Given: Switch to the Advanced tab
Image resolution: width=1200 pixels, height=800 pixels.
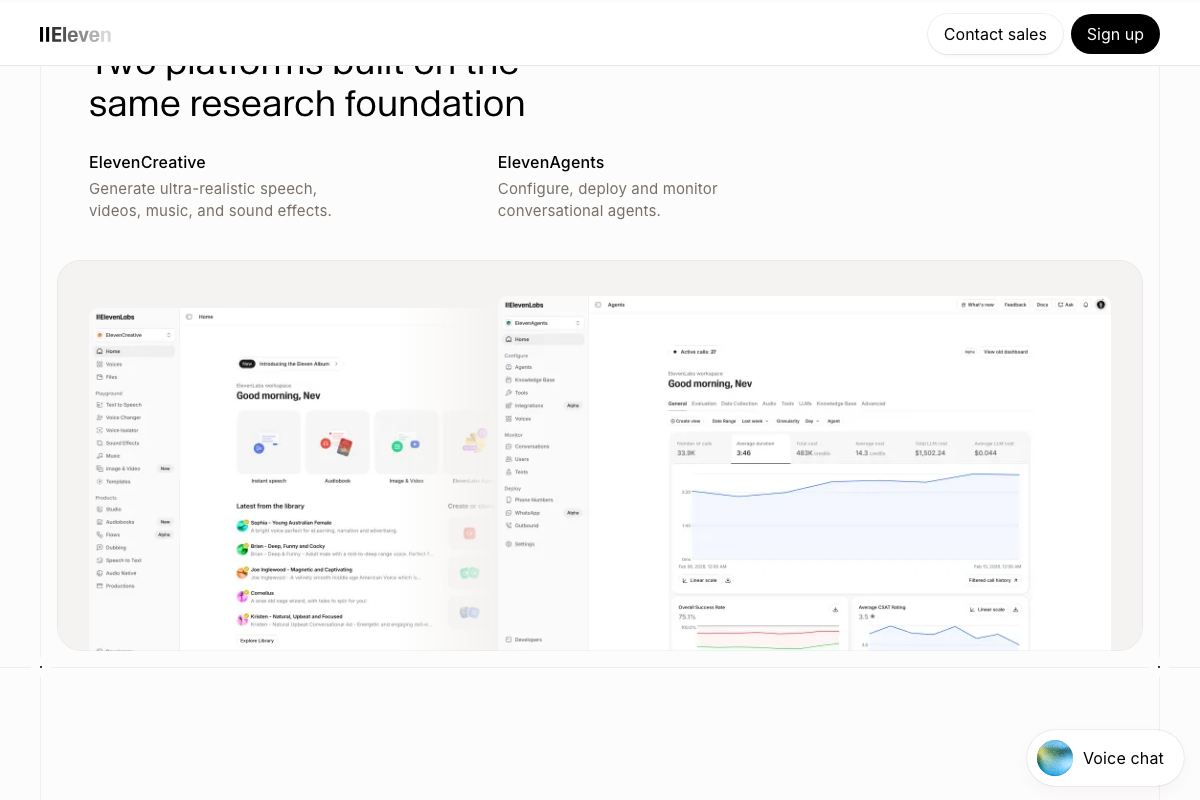Looking at the screenshot, I should tap(873, 403).
